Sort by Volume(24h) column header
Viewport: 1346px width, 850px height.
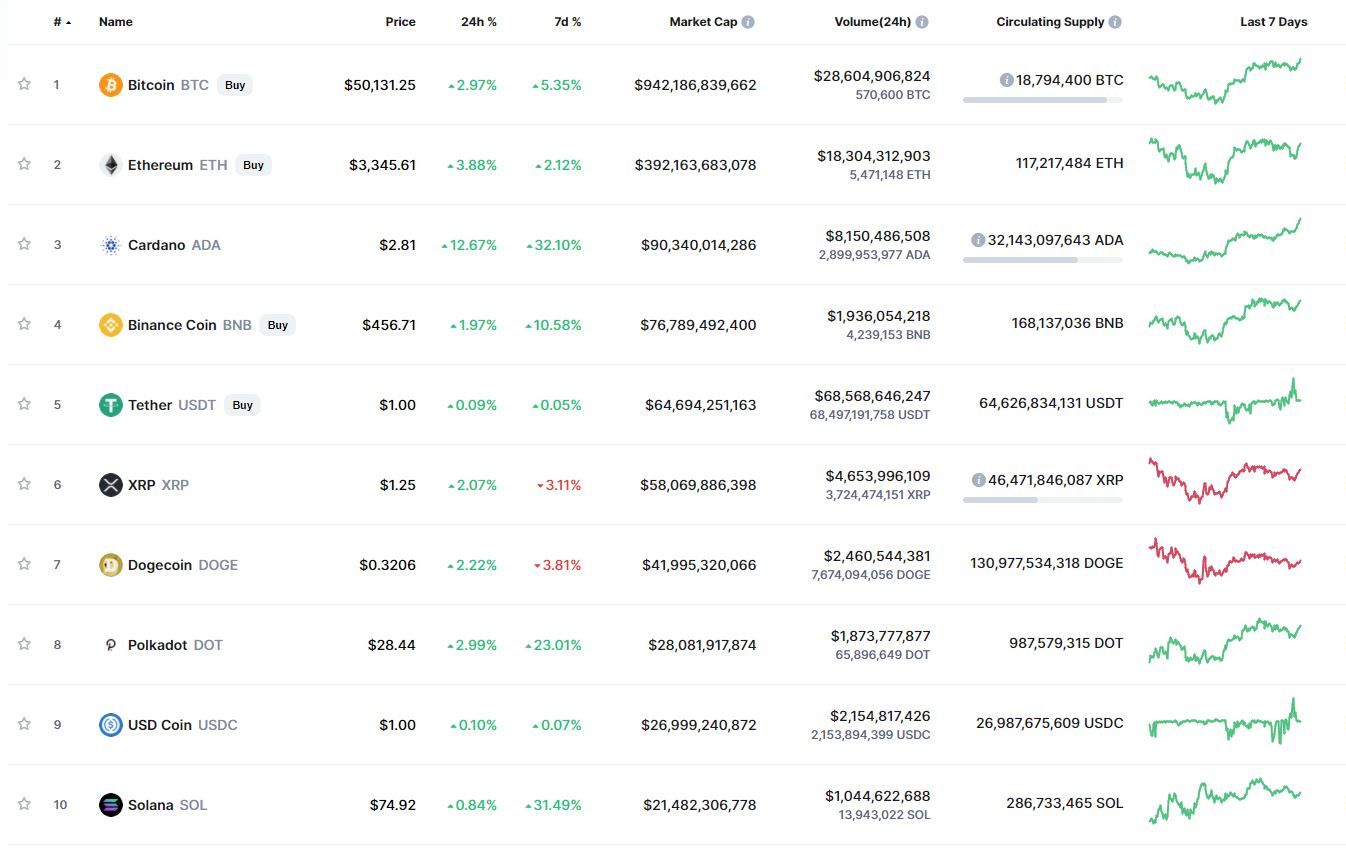(873, 22)
